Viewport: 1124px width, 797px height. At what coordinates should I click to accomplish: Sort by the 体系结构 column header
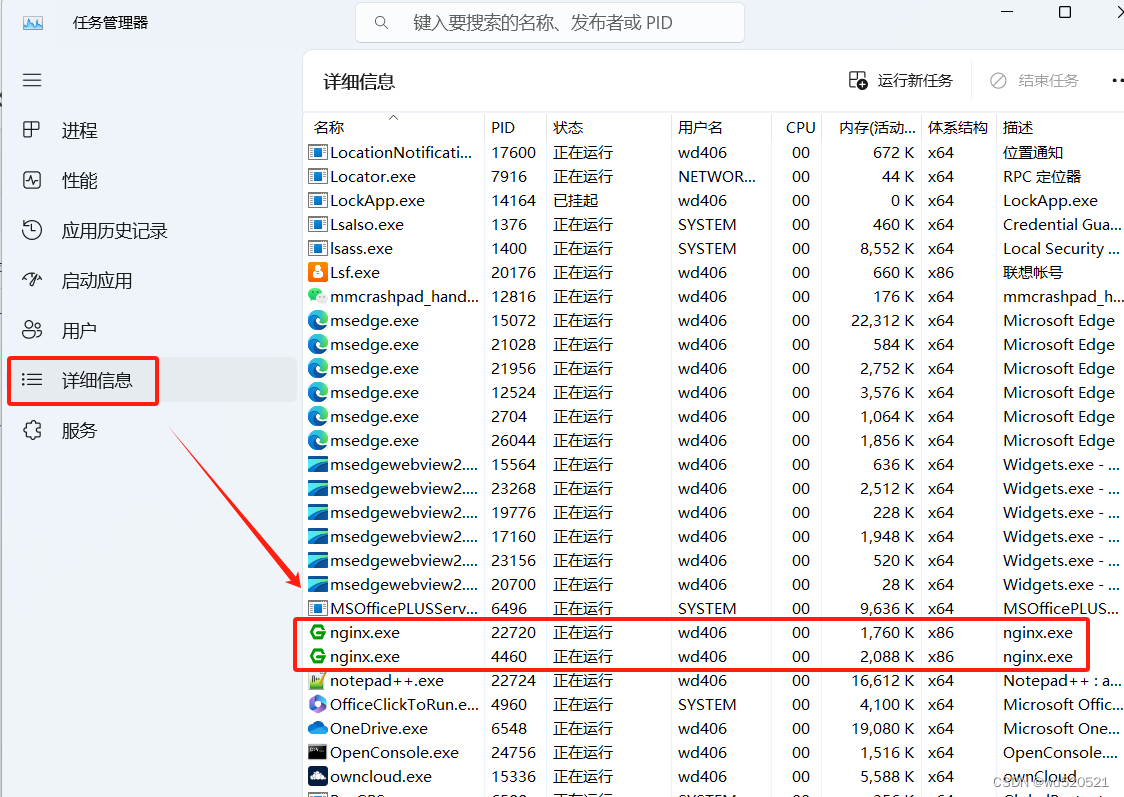[958, 127]
